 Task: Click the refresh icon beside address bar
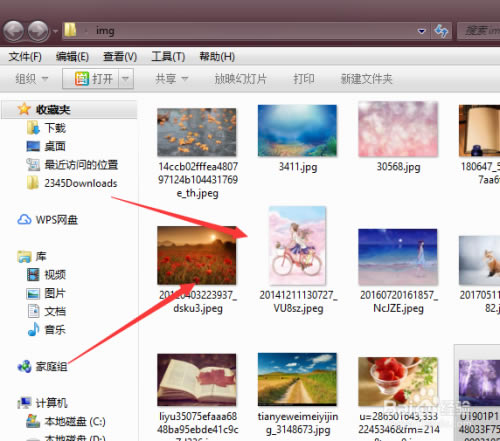(441, 31)
